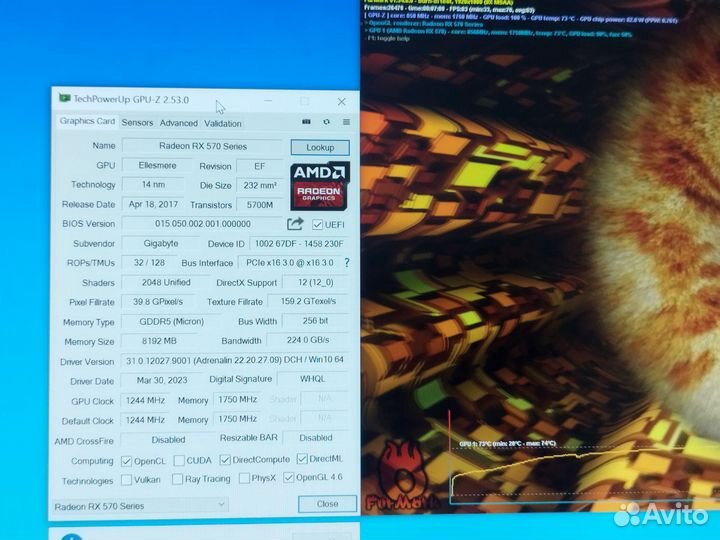Click the Shaders value 2048 Unified
Viewport: 720px width, 540px height.
[166, 282]
